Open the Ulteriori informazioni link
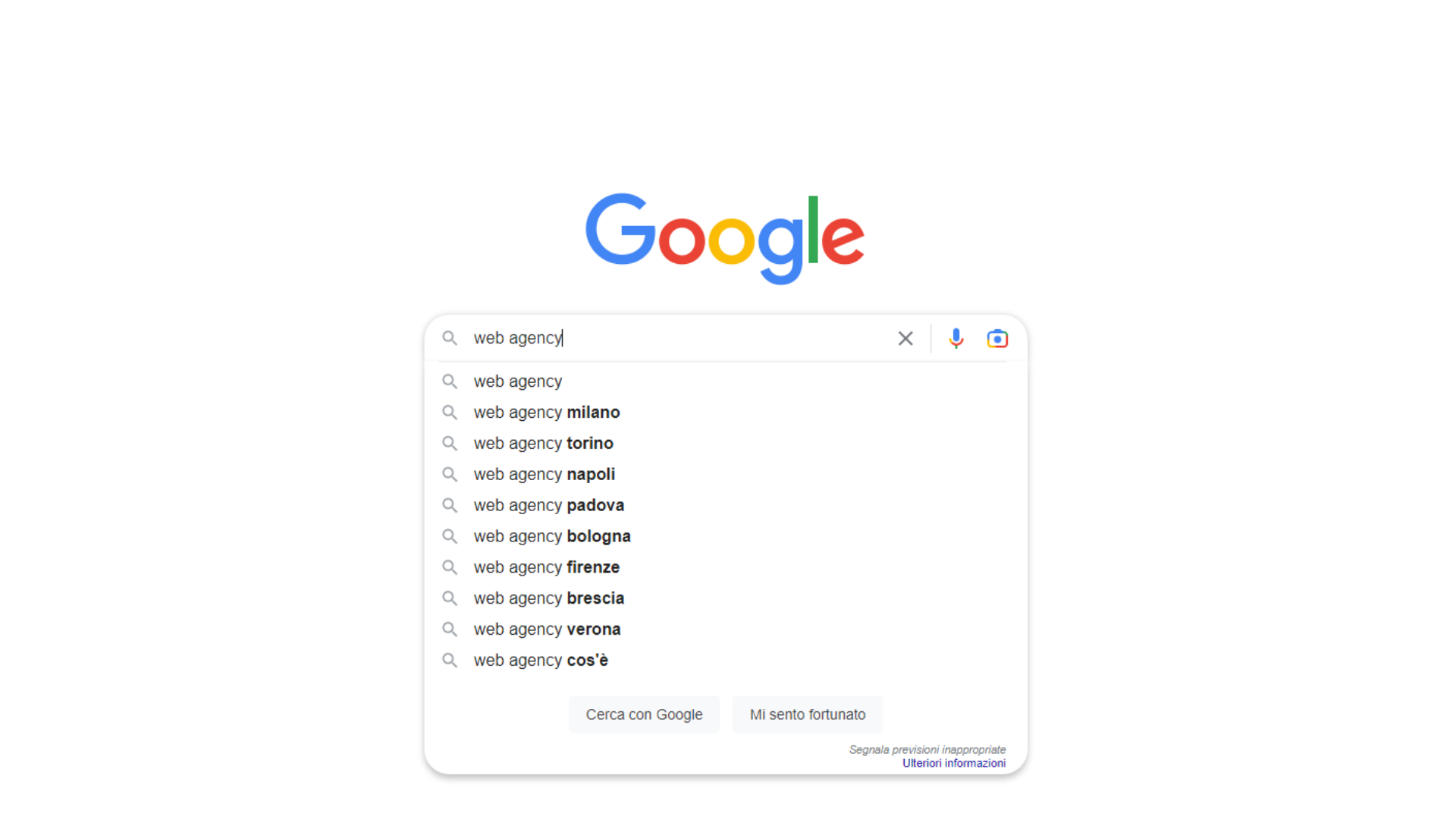Image resolution: width=1456 pixels, height=819 pixels. 954,764
